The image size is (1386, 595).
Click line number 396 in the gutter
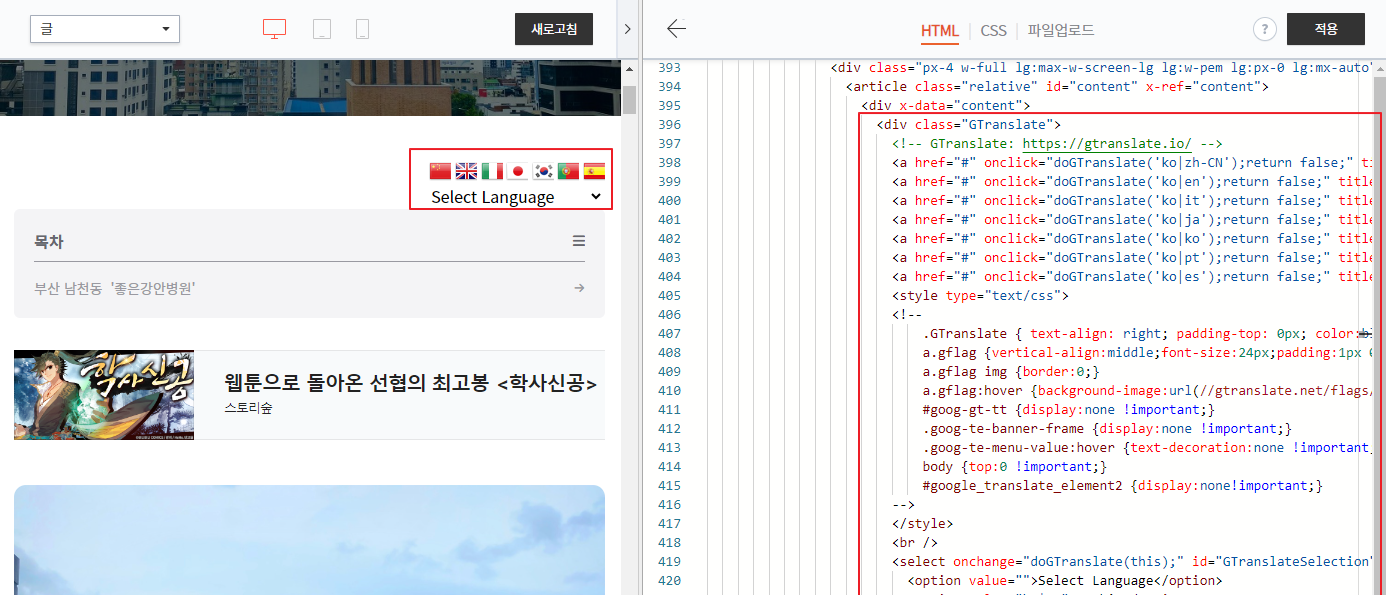pyautogui.click(x=669, y=125)
